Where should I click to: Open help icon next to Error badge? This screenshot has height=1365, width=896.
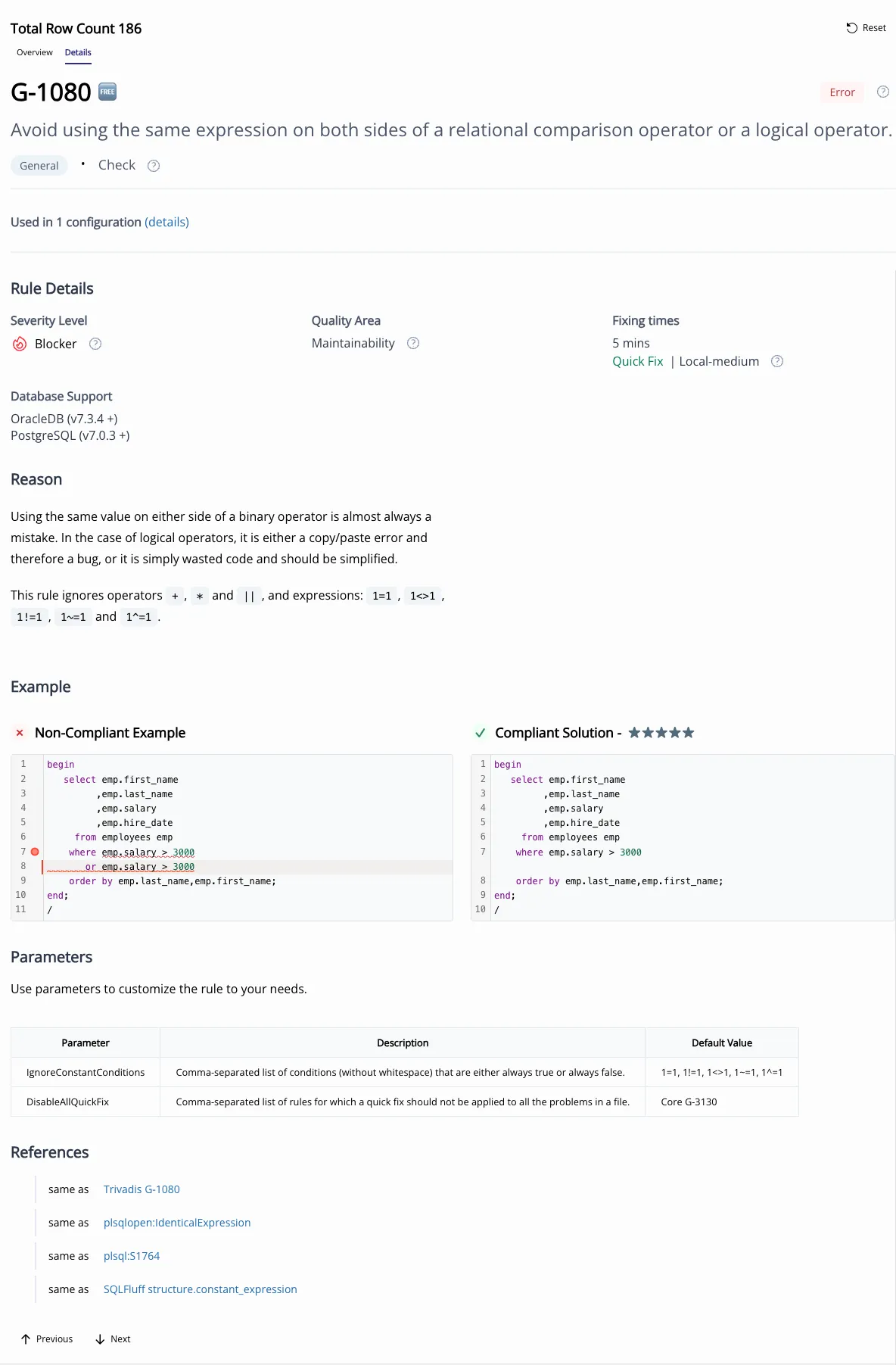pyautogui.click(x=882, y=92)
